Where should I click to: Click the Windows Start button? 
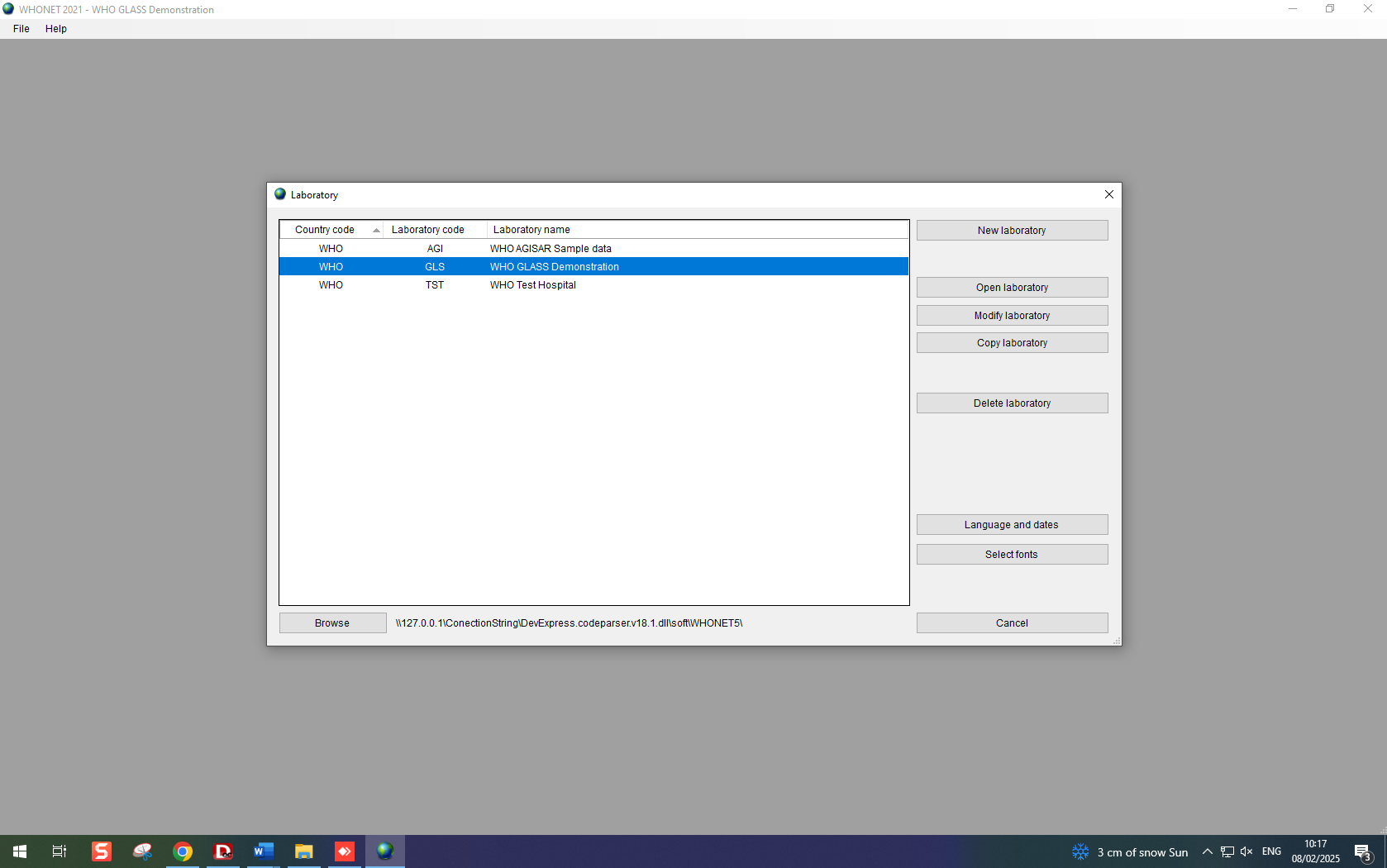(x=20, y=851)
